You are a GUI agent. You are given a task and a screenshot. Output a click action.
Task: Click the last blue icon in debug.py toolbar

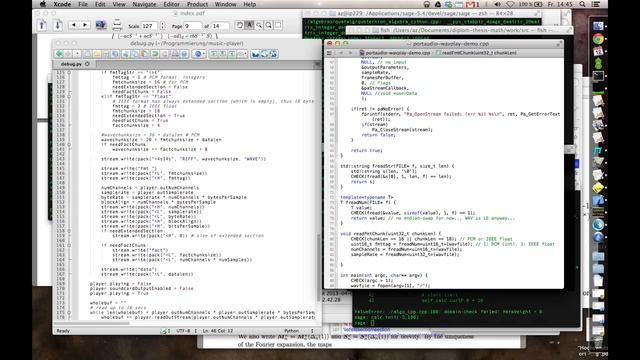[273, 54]
